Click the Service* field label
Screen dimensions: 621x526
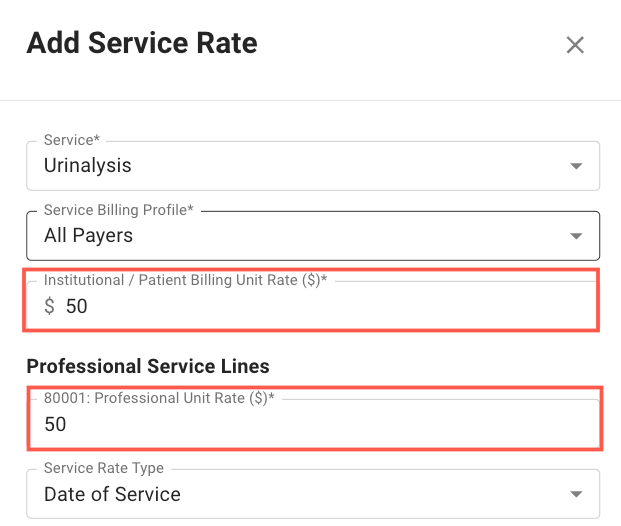click(x=72, y=140)
